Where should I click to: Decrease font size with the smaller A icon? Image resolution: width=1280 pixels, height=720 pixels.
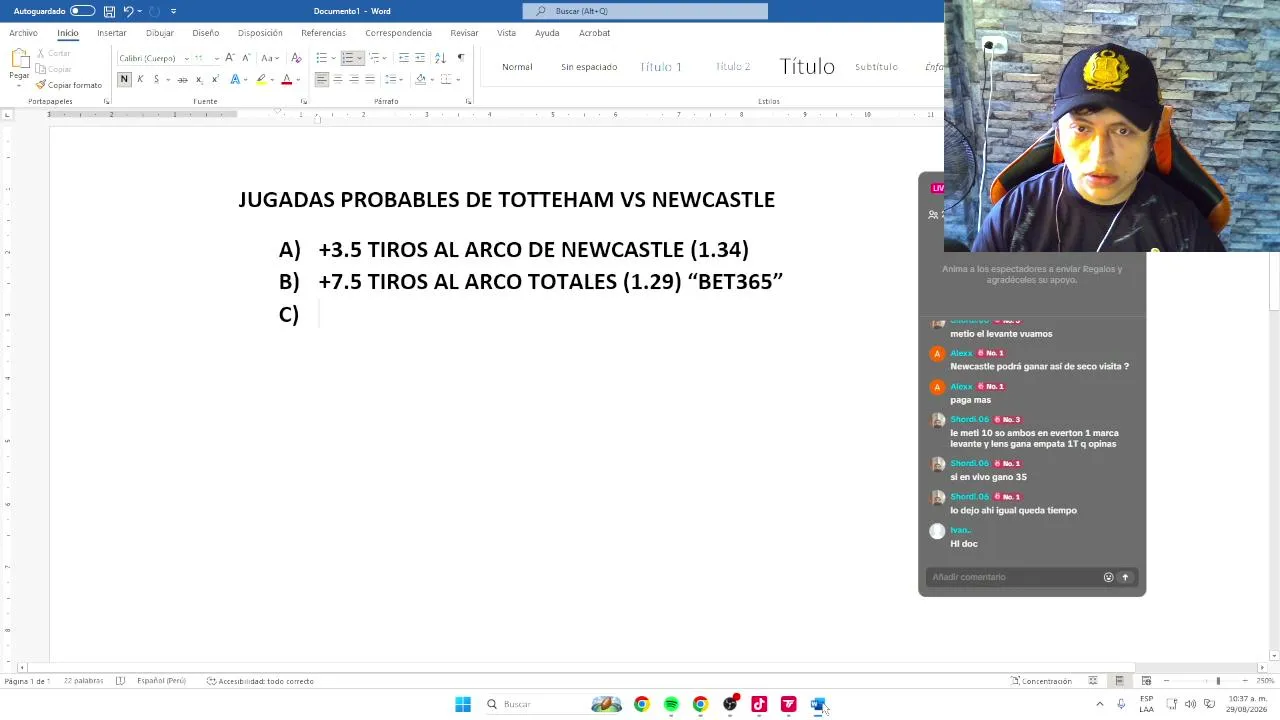[x=245, y=58]
